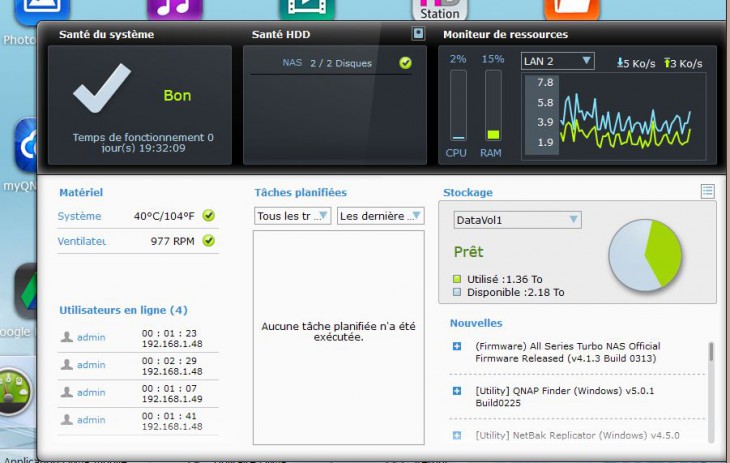Click user icon beside 00 : 01 : 41
The width and height of the screenshot is (730, 463).
(67, 420)
